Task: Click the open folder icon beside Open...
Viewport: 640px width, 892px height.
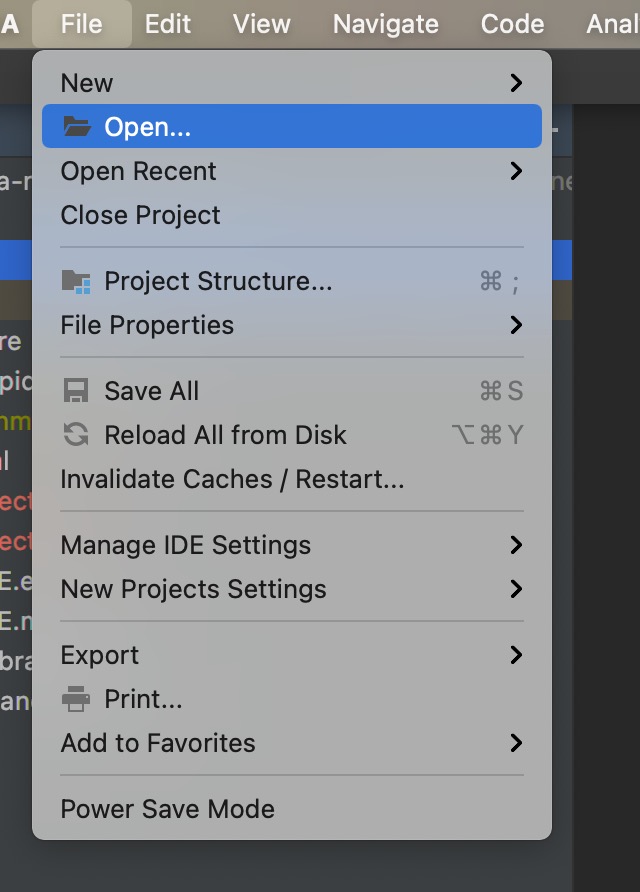Action: tap(77, 126)
